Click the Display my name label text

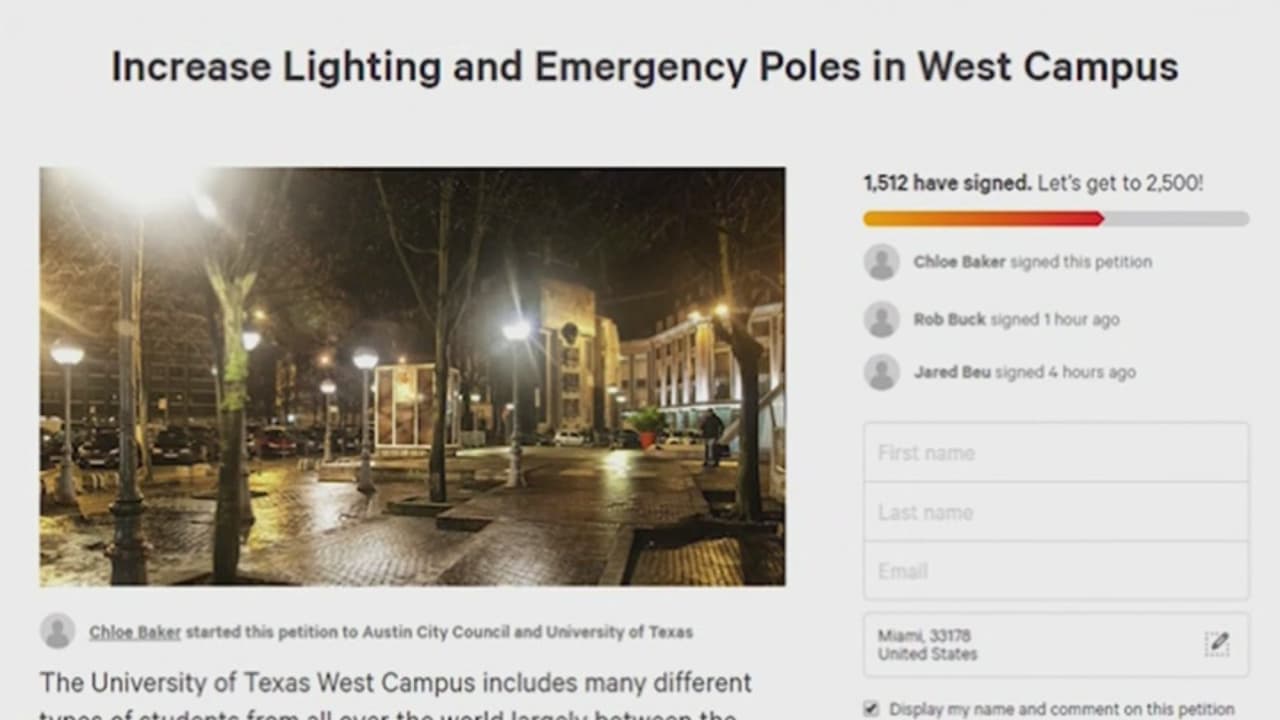click(1061, 709)
